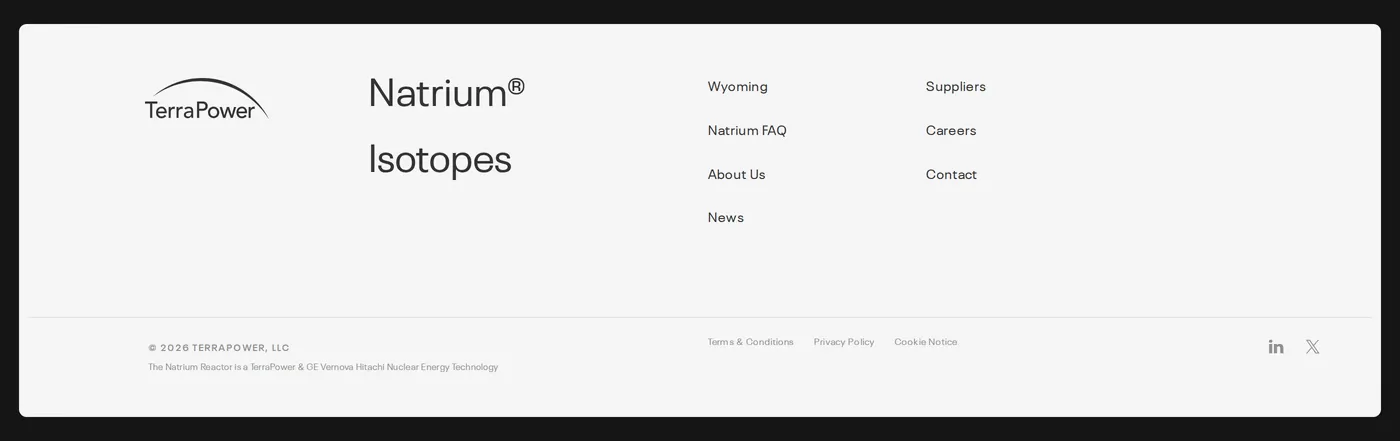The image size is (1400, 441).
Task: Open the X (Twitter) social icon
Action: (1312, 347)
